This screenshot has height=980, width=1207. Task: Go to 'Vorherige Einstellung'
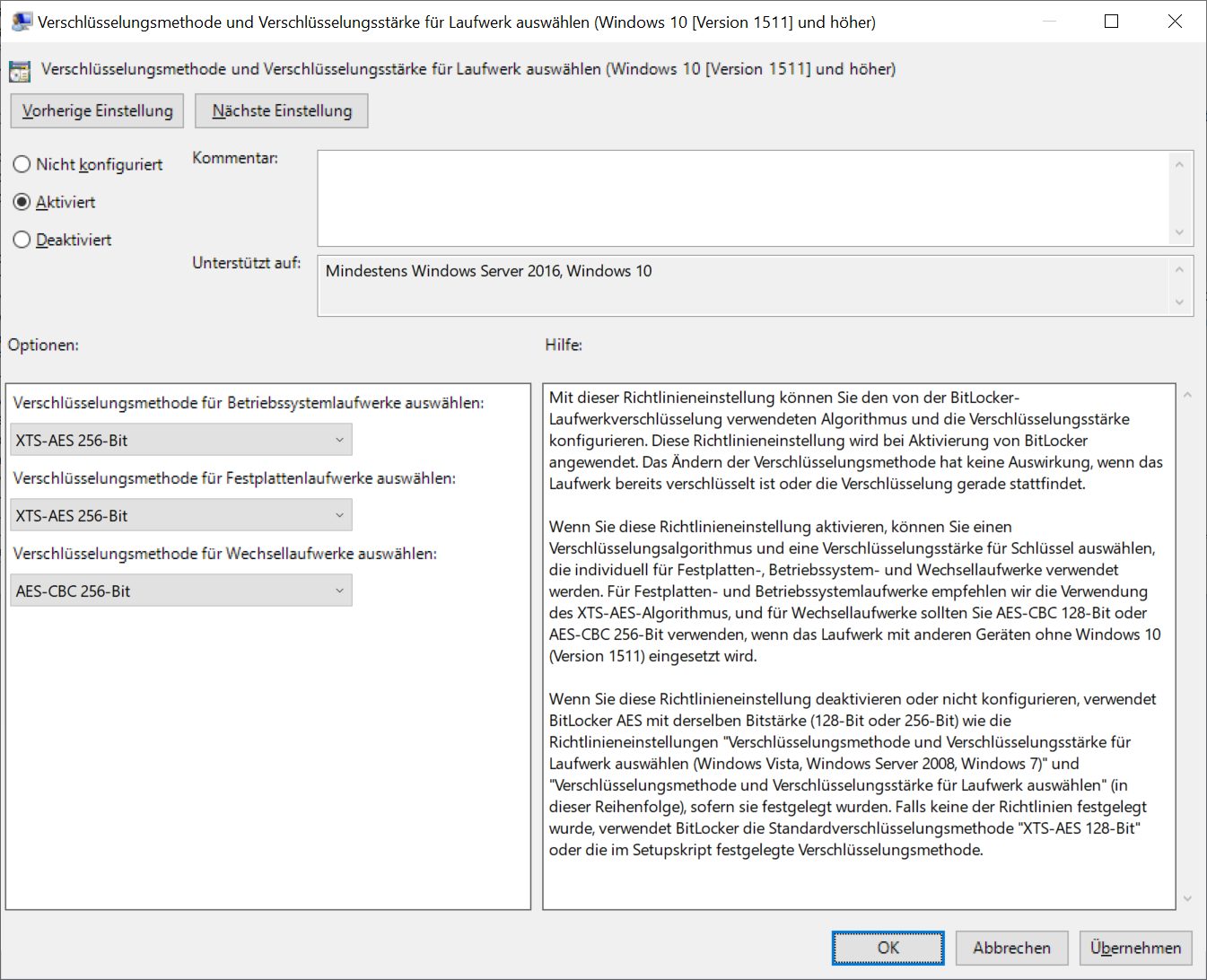point(97,111)
